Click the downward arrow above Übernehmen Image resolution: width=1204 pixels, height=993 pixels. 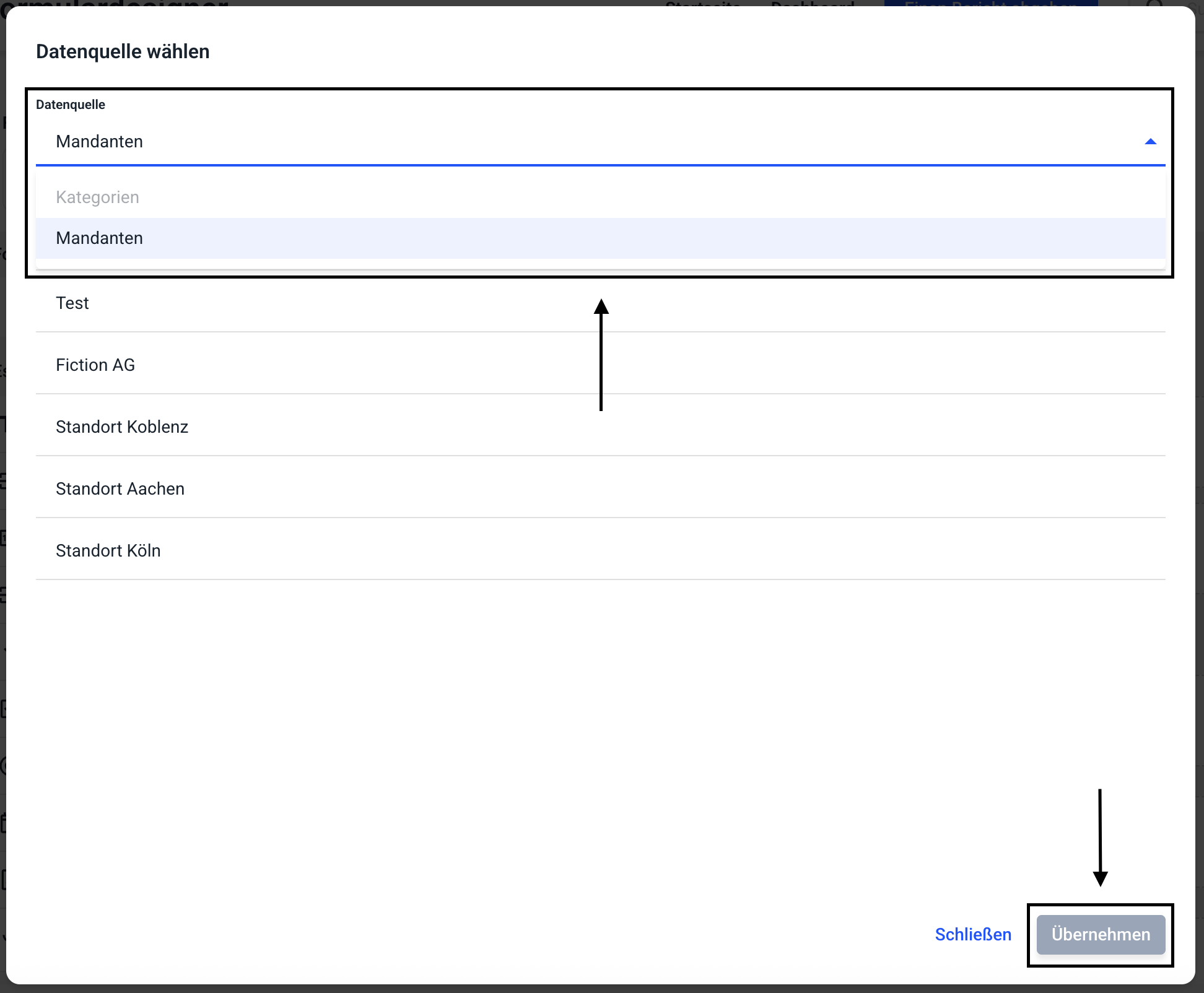click(1100, 838)
